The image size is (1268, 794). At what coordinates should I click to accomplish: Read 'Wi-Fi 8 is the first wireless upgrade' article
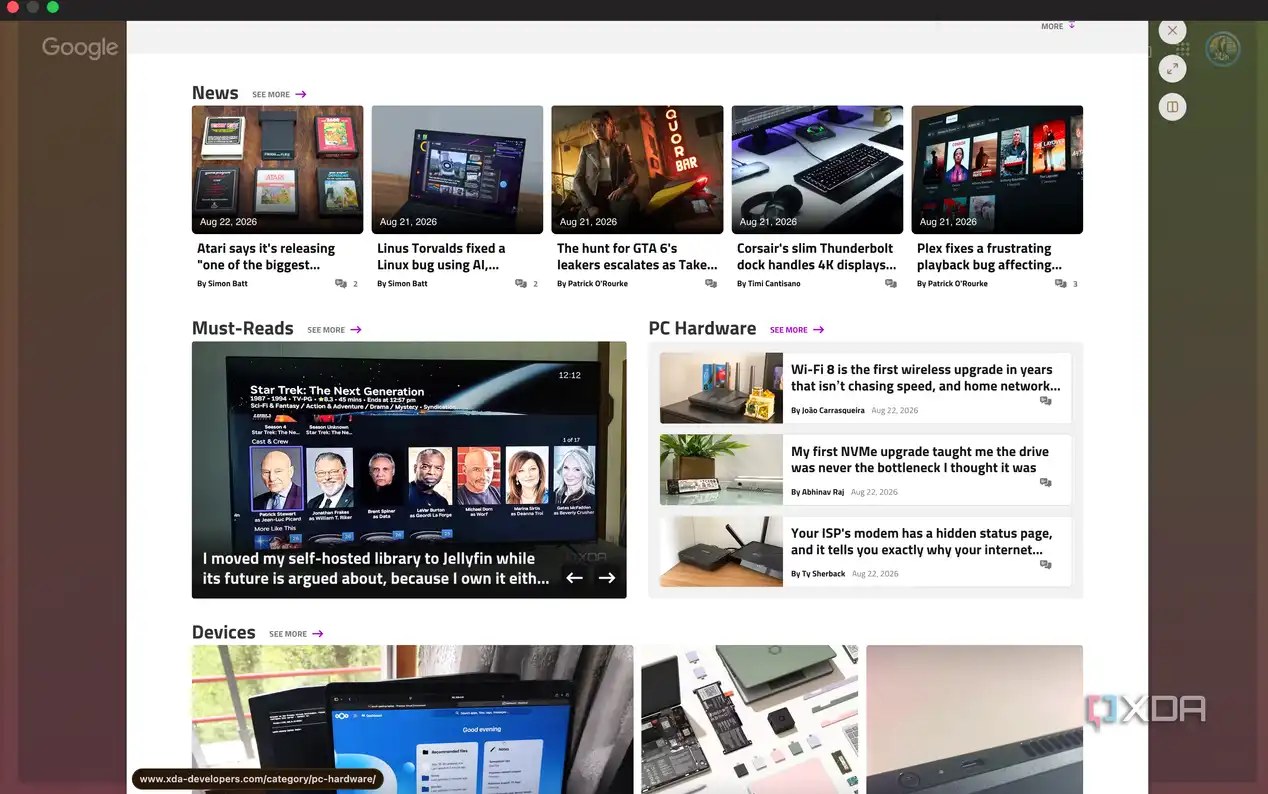coord(925,378)
